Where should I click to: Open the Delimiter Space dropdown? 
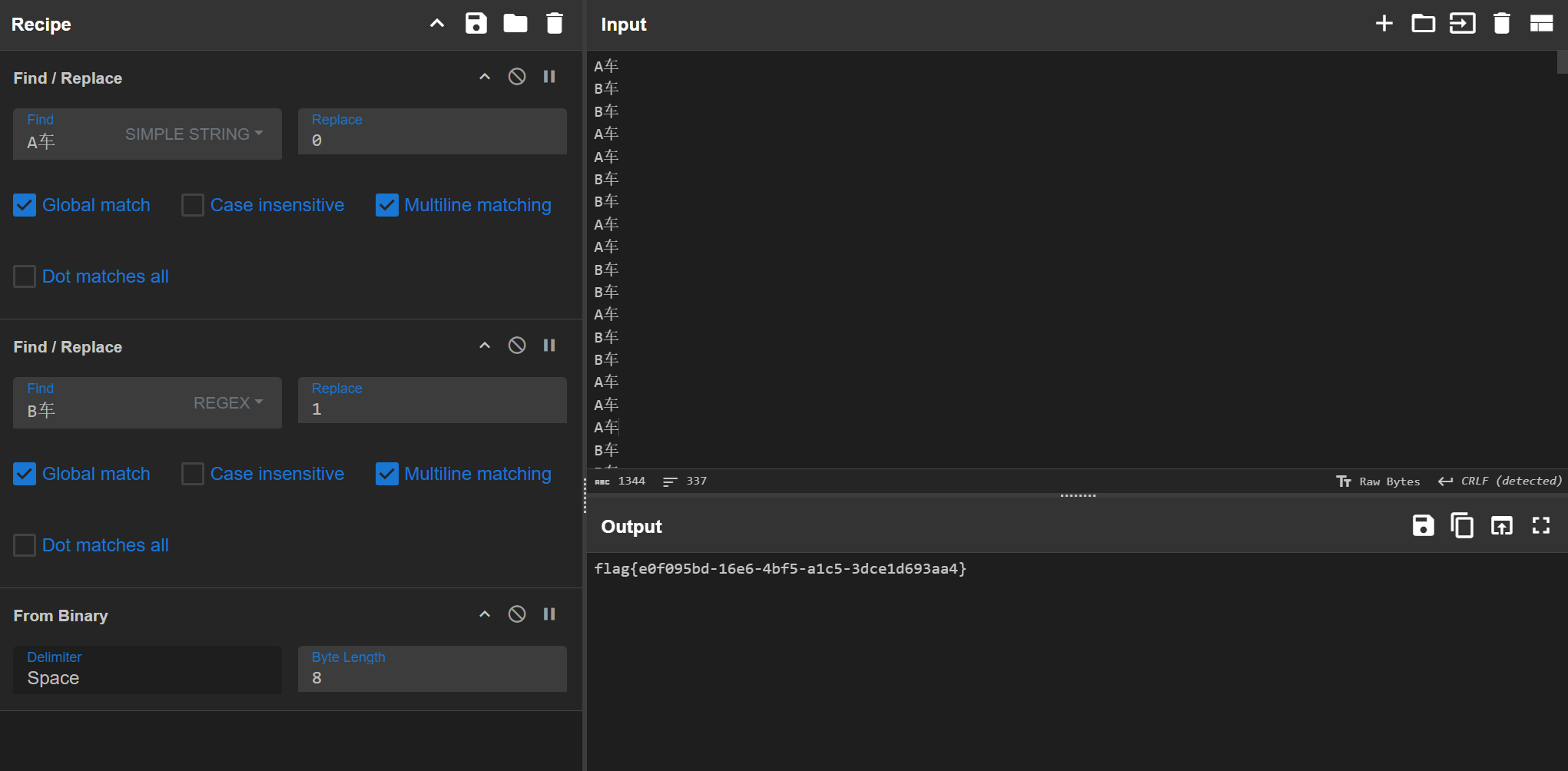[x=148, y=670]
